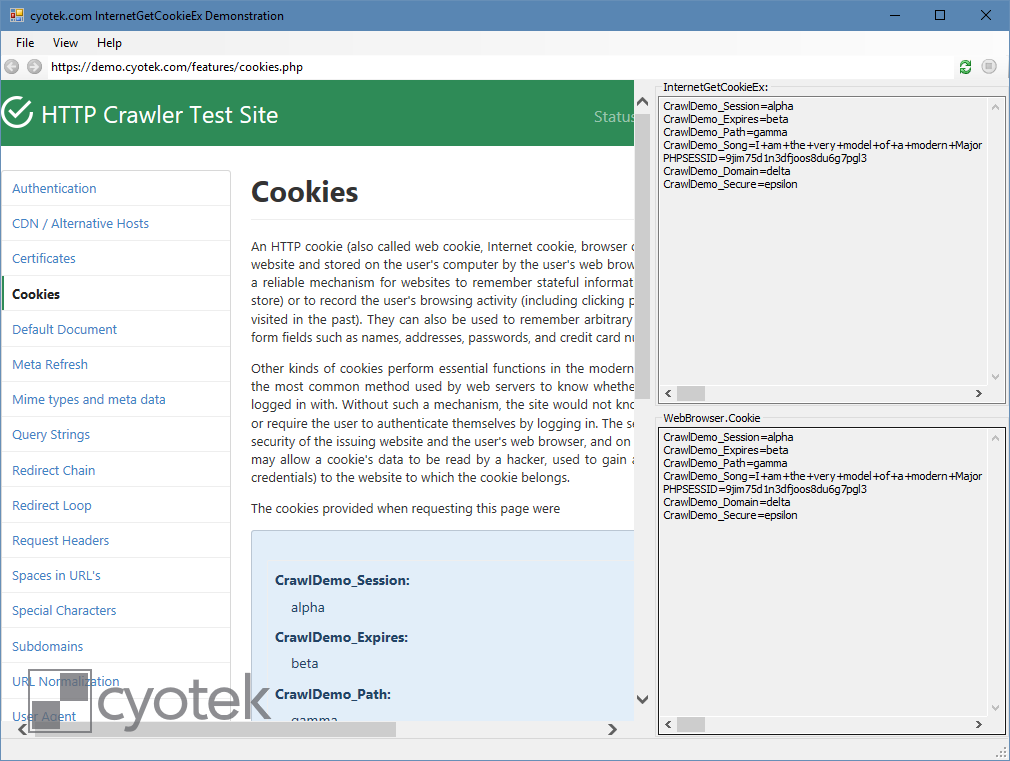
Task: Open the File menu
Action: tap(25, 43)
